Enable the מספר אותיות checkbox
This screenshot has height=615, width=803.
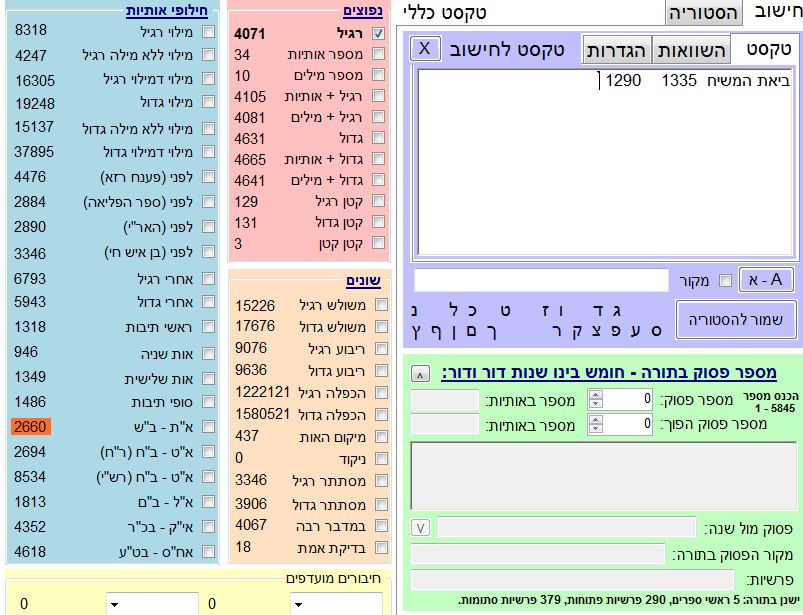point(378,55)
